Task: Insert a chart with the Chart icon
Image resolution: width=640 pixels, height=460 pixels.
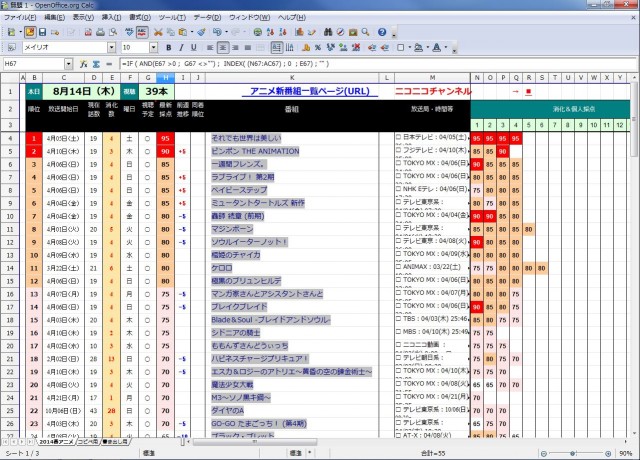Action: tap(299, 32)
